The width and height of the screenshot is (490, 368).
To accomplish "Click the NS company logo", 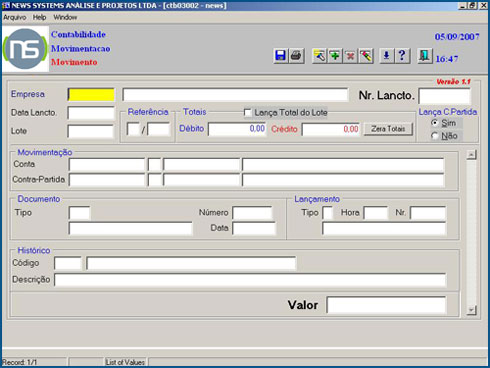I will 25,49.
